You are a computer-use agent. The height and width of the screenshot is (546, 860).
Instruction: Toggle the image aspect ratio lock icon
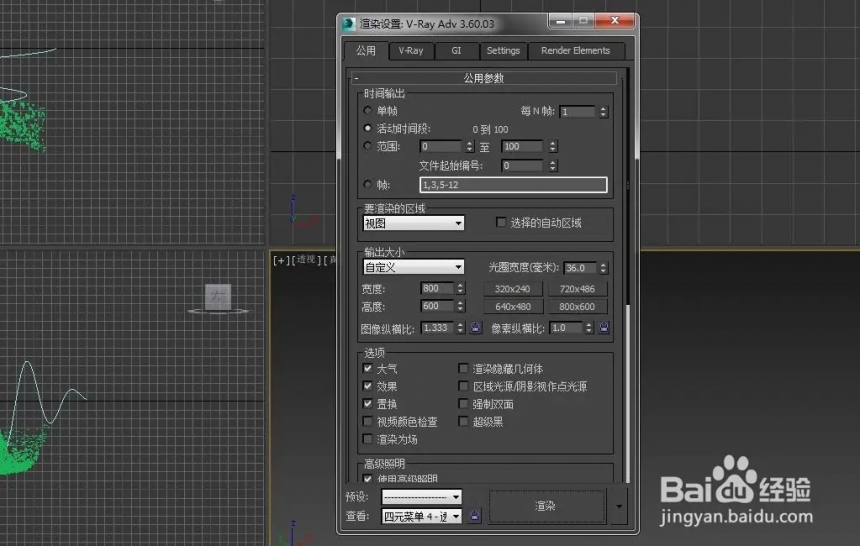pos(476,328)
